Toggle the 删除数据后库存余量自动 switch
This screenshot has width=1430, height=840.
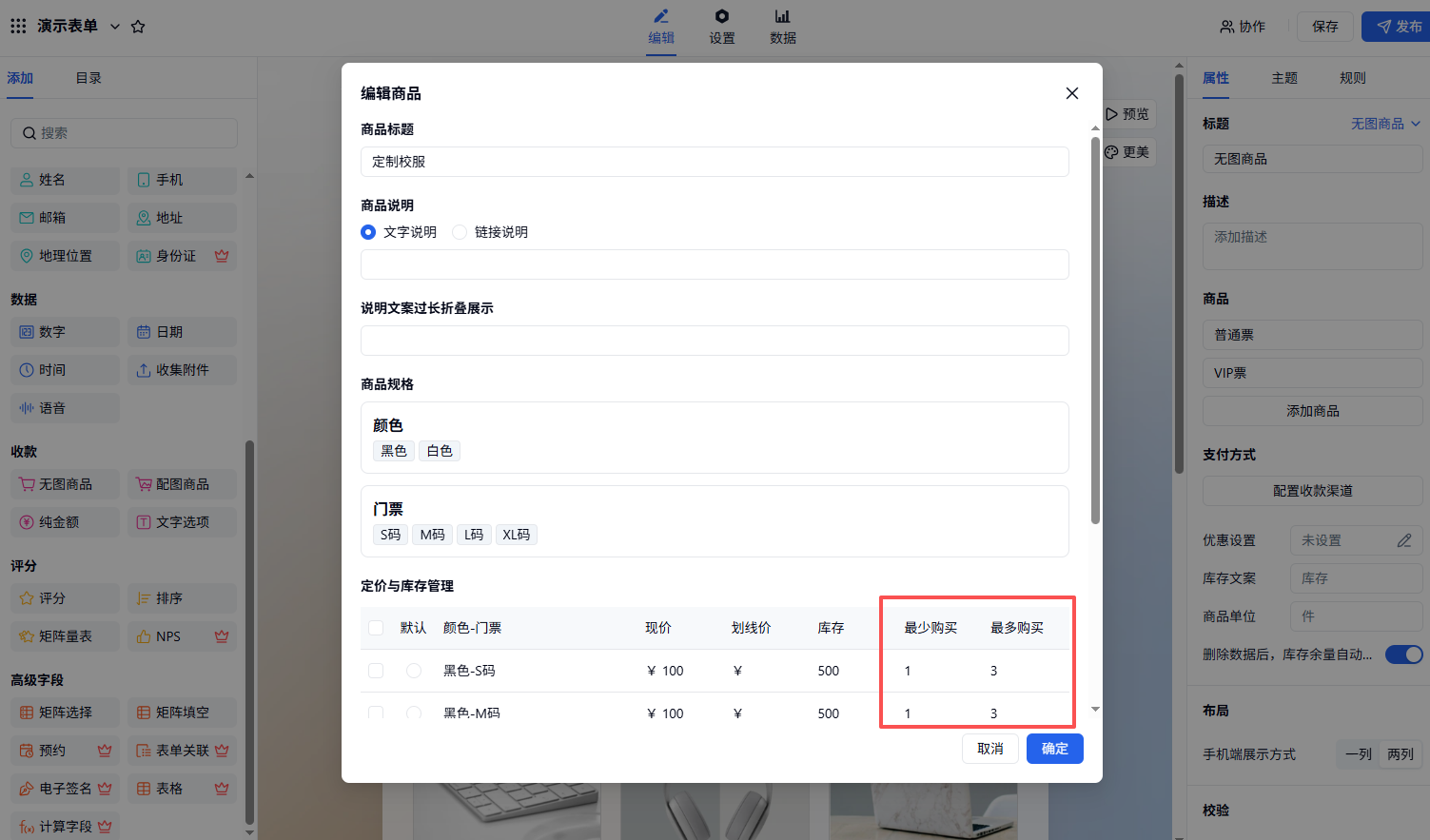point(1403,654)
